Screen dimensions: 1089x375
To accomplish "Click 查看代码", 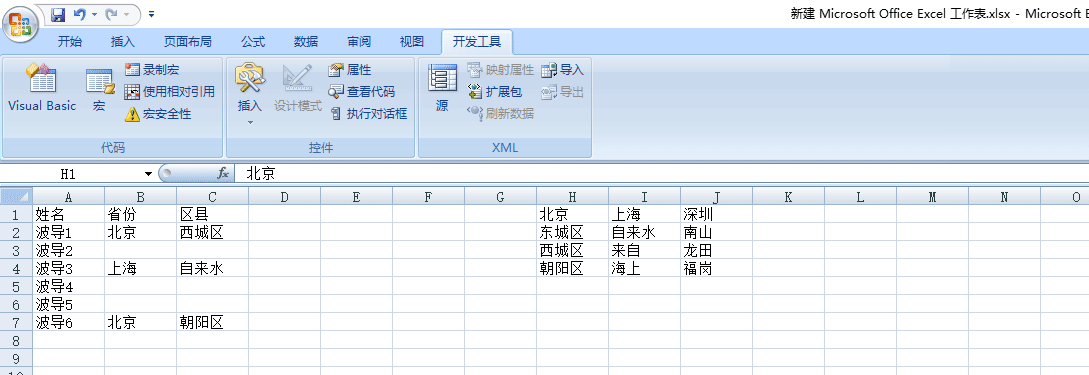I will 361,92.
